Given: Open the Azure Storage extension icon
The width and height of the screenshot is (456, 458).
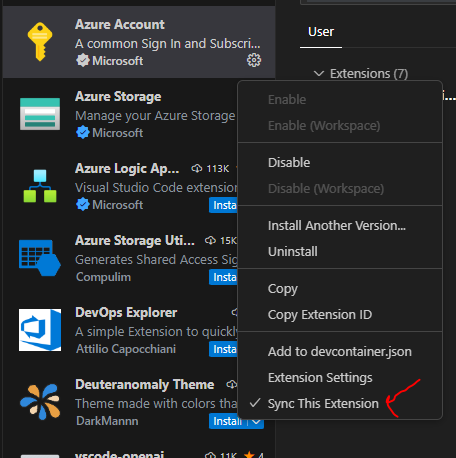Looking at the screenshot, I should [x=40, y=114].
